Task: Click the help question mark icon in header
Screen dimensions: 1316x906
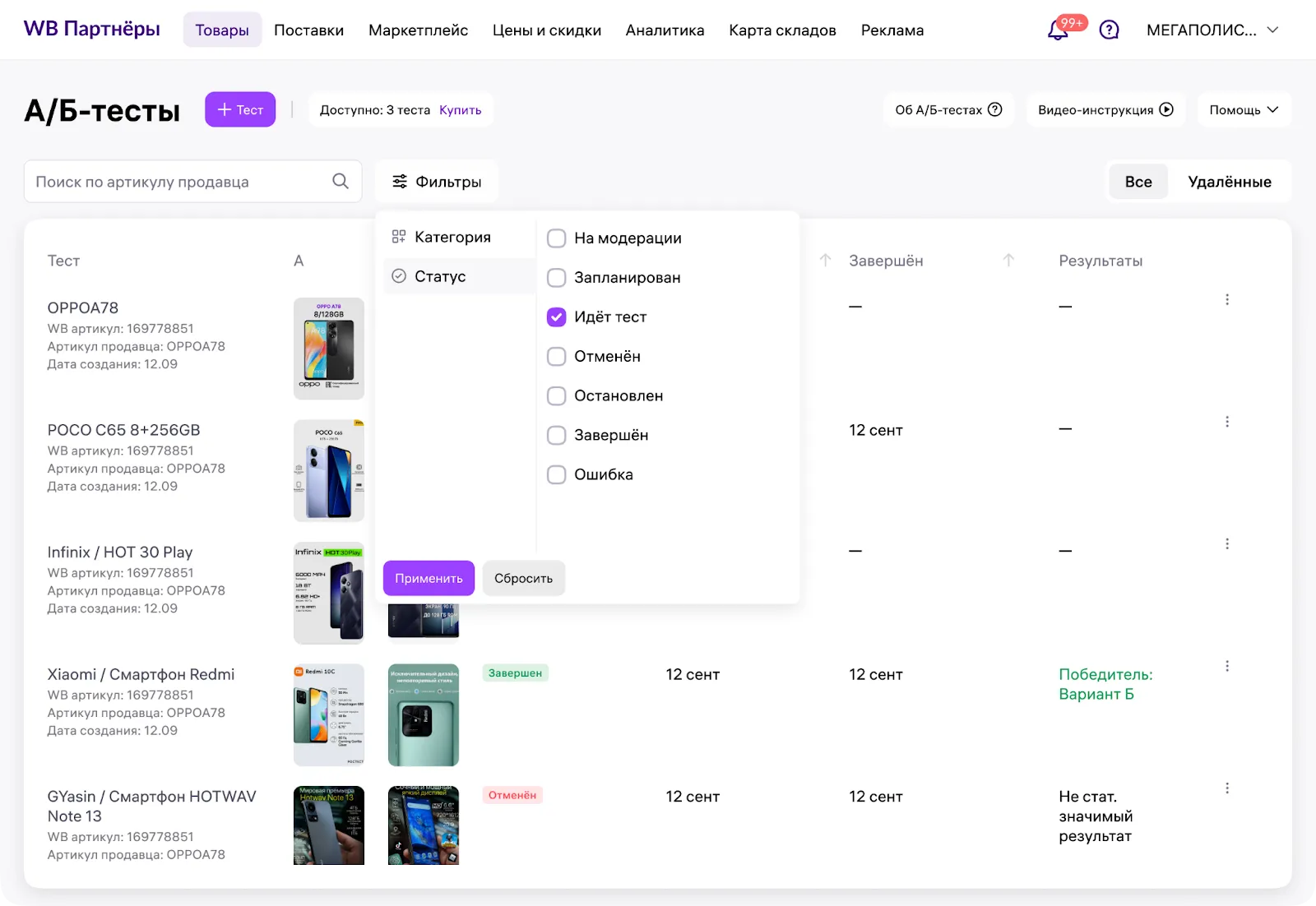Action: point(1109,30)
